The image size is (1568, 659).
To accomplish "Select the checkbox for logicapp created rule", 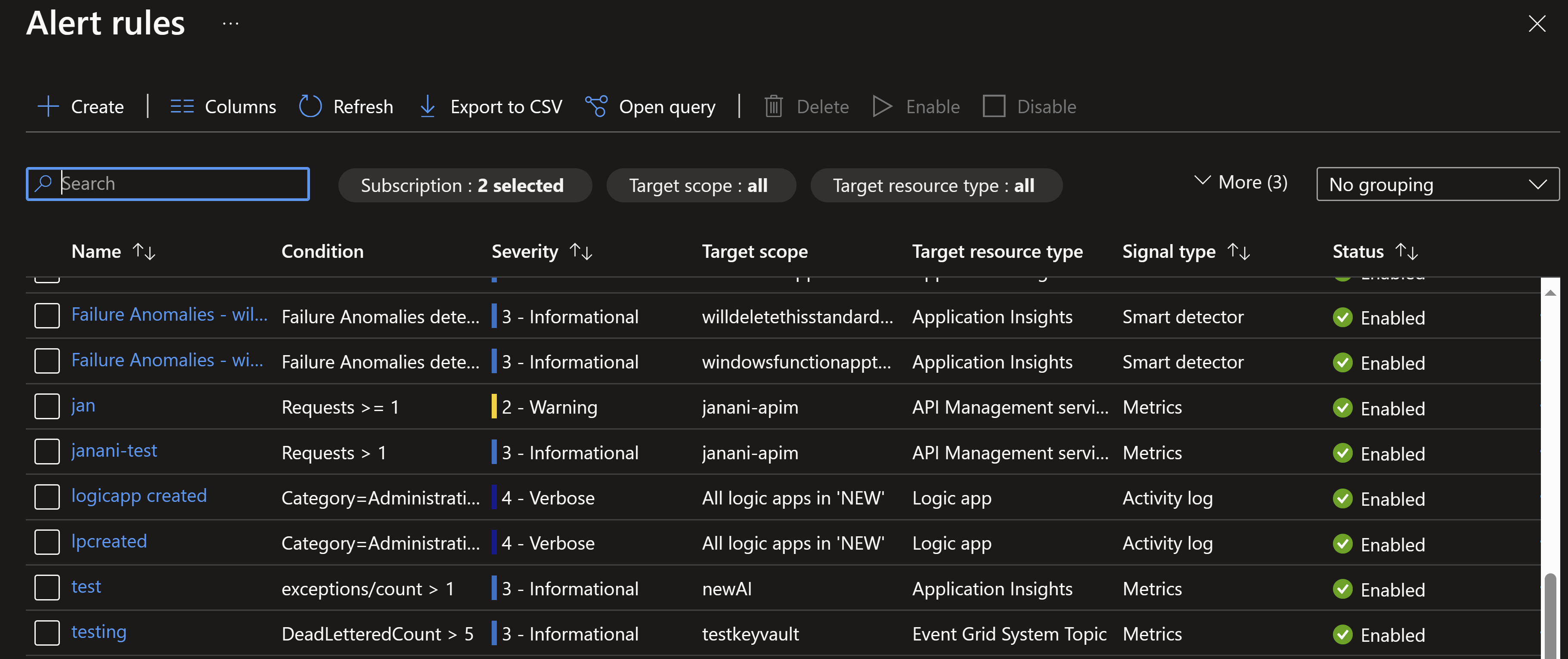I will click(x=47, y=497).
